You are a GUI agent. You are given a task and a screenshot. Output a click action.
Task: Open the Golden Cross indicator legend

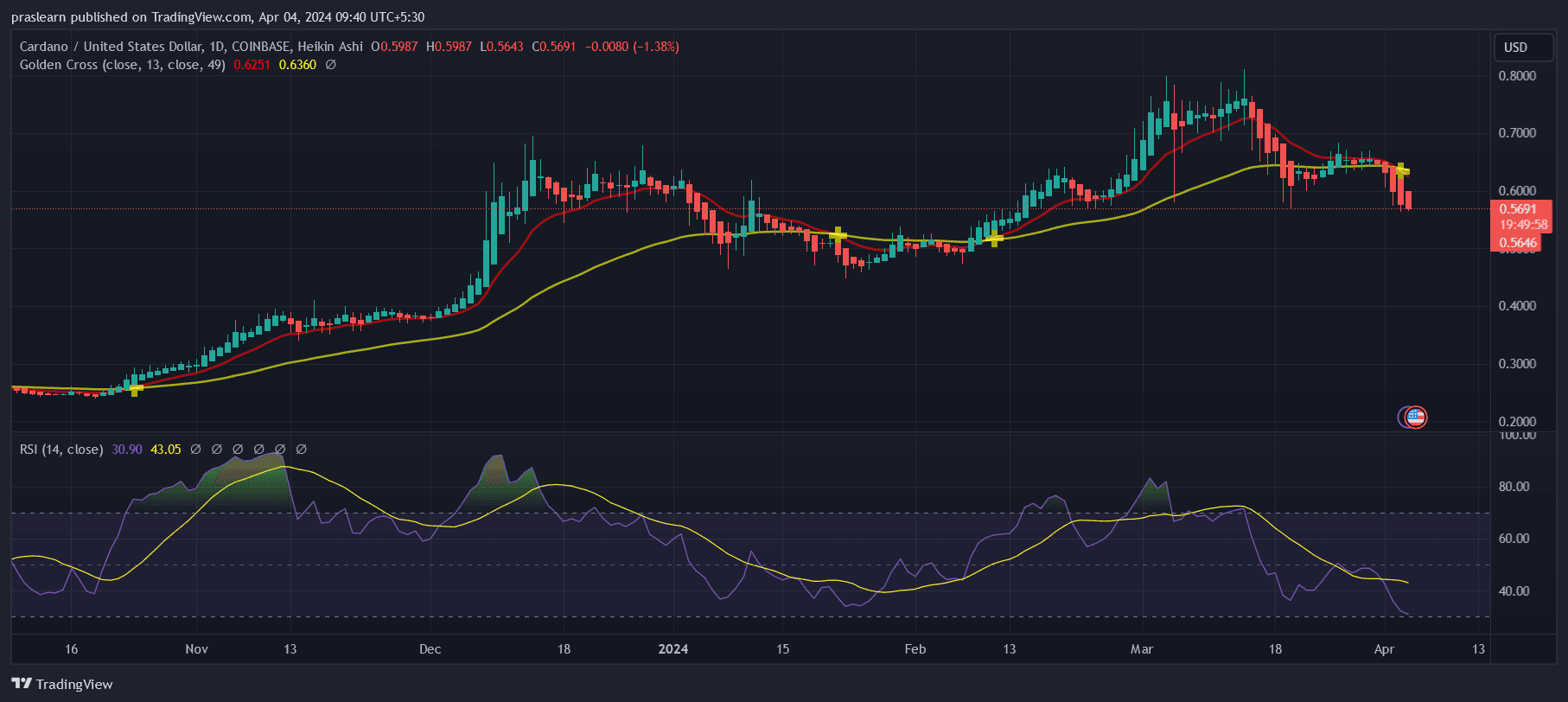pyautogui.click(x=122, y=65)
